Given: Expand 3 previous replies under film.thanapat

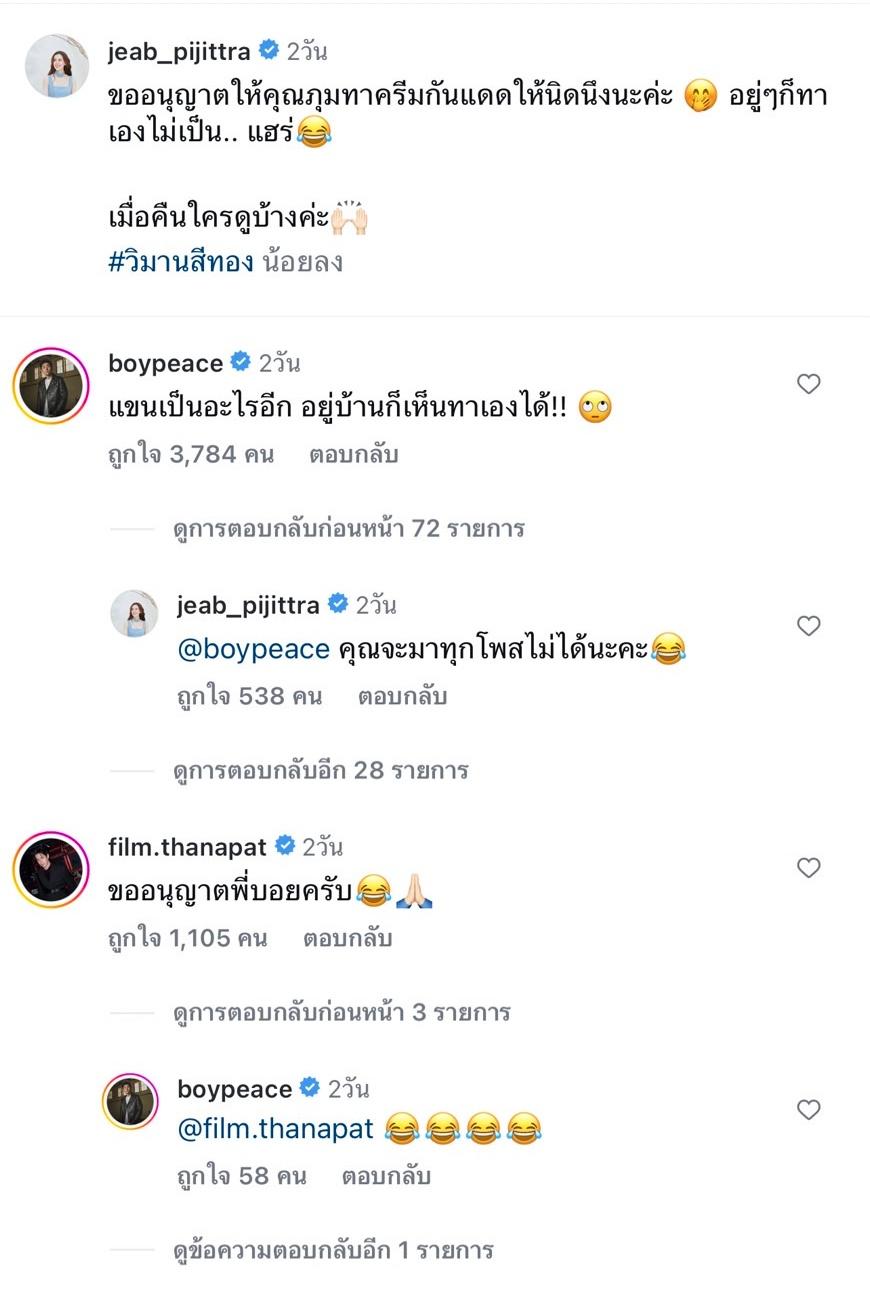Looking at the screenshot, I should coord(341,1012).
